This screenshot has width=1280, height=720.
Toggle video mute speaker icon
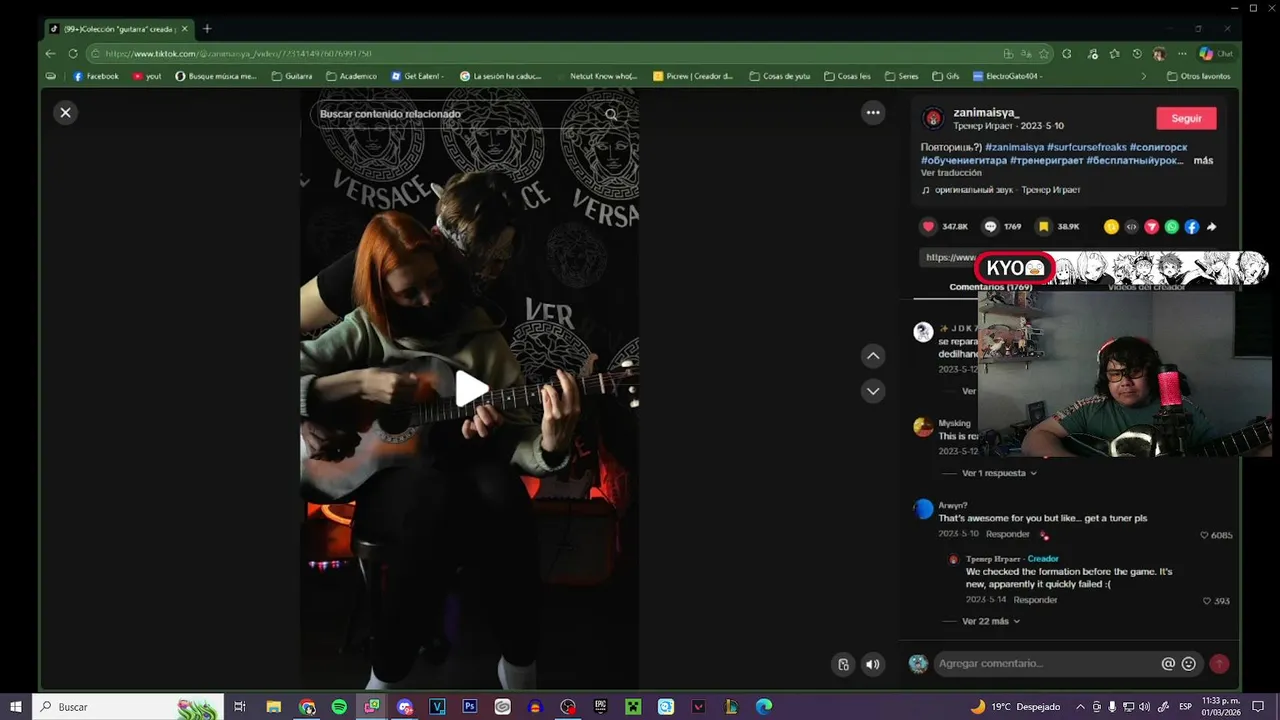click(x=873, y=664)
